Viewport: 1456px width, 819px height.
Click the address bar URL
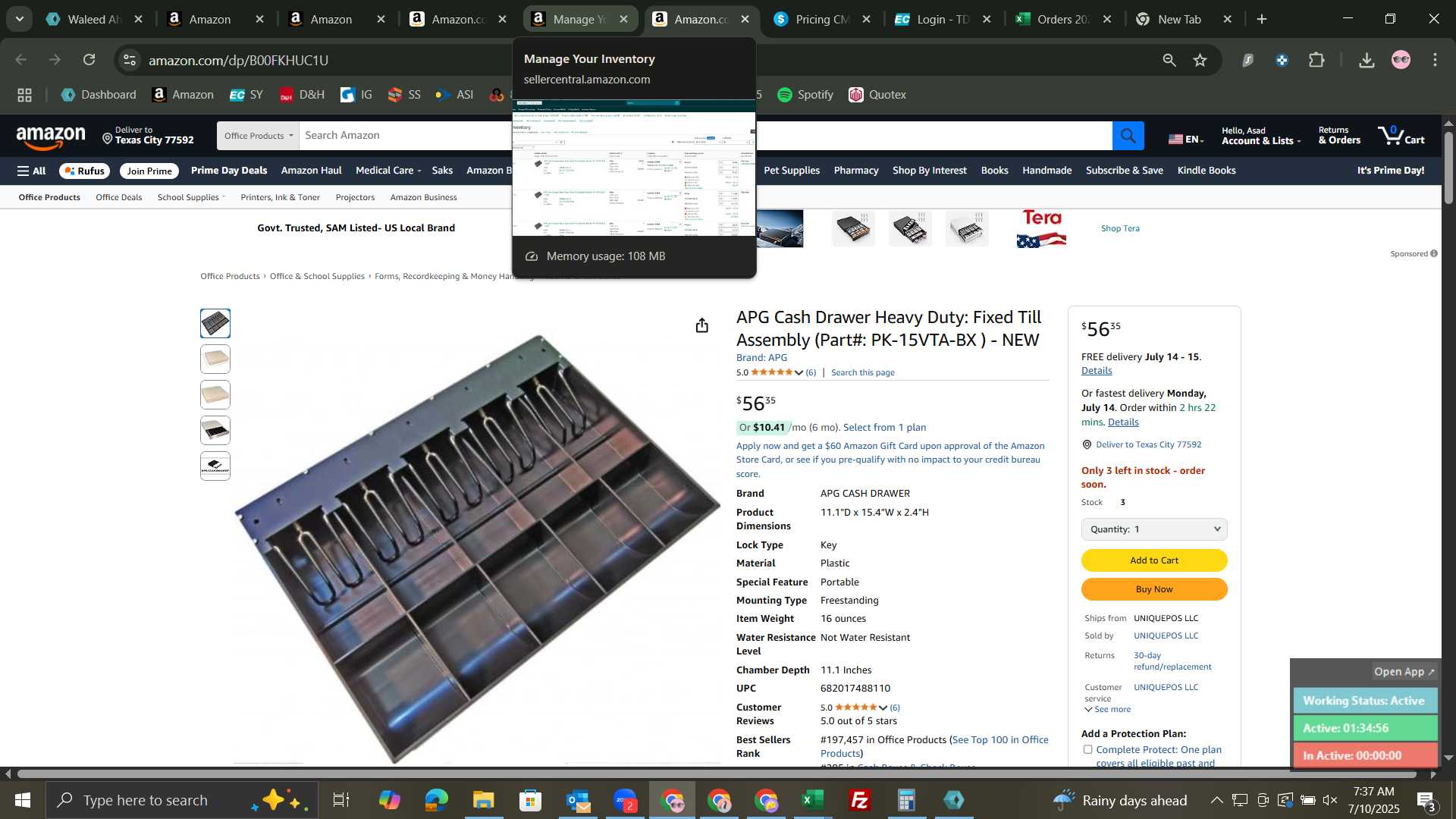[x=238, y=60]
